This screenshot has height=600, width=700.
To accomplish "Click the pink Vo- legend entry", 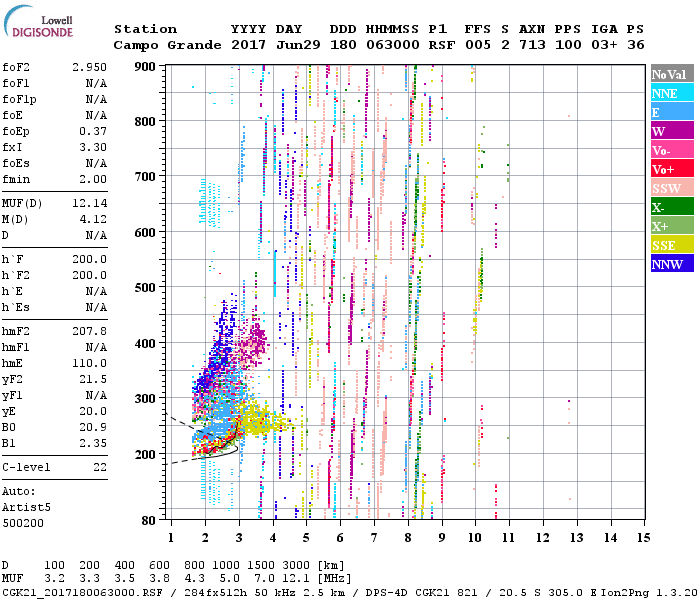I will (x=672, y=150).
